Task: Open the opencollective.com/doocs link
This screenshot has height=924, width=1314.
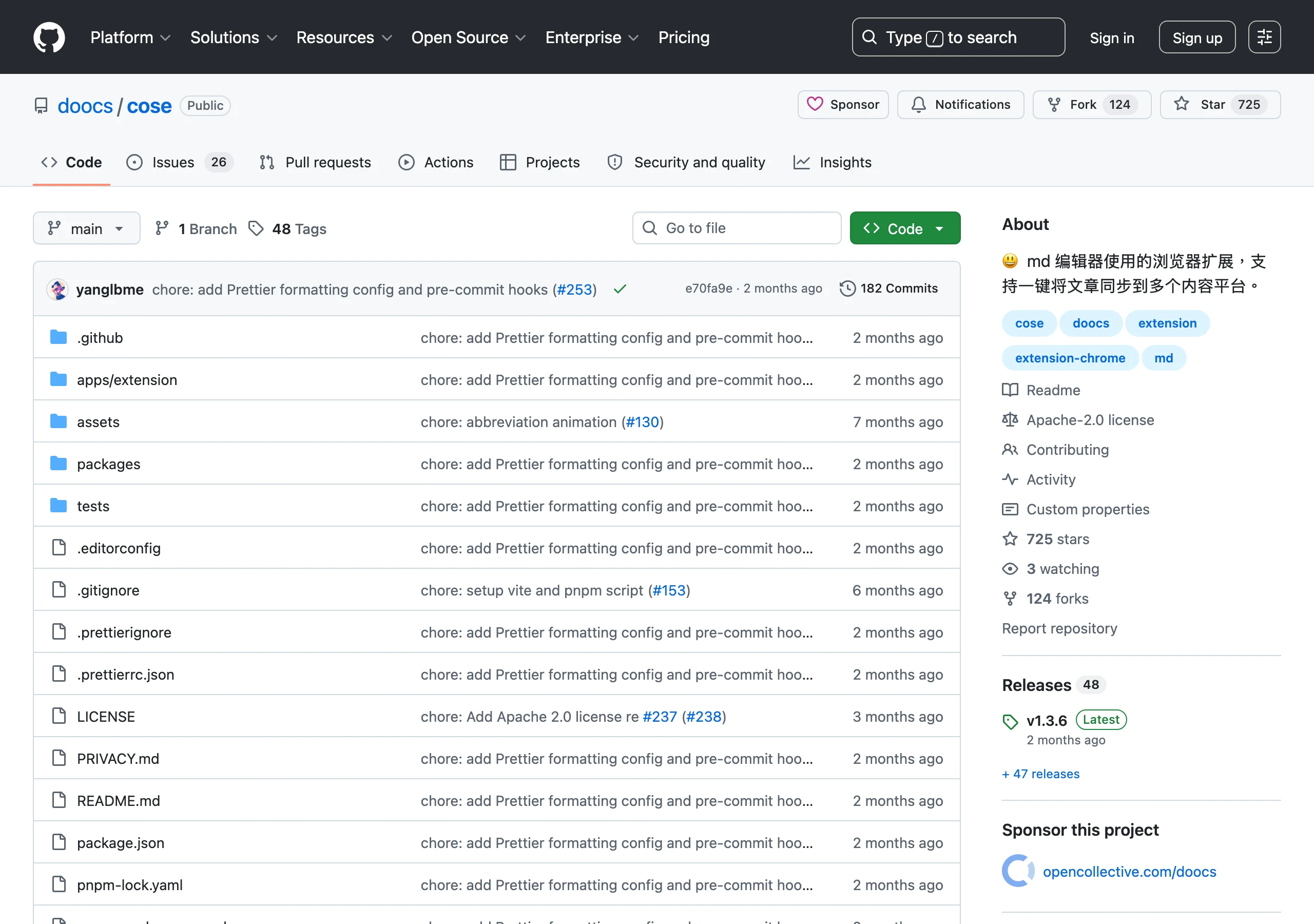Action: 1129,871
